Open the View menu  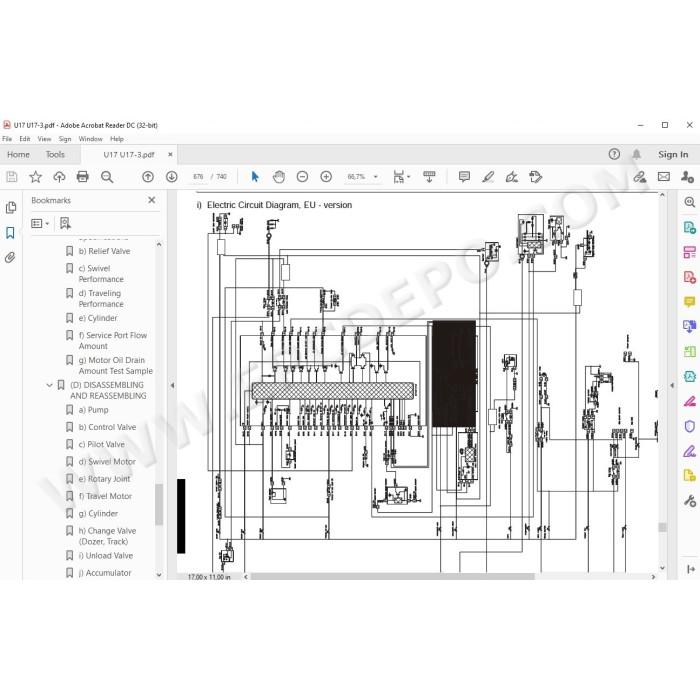[44, 139]
